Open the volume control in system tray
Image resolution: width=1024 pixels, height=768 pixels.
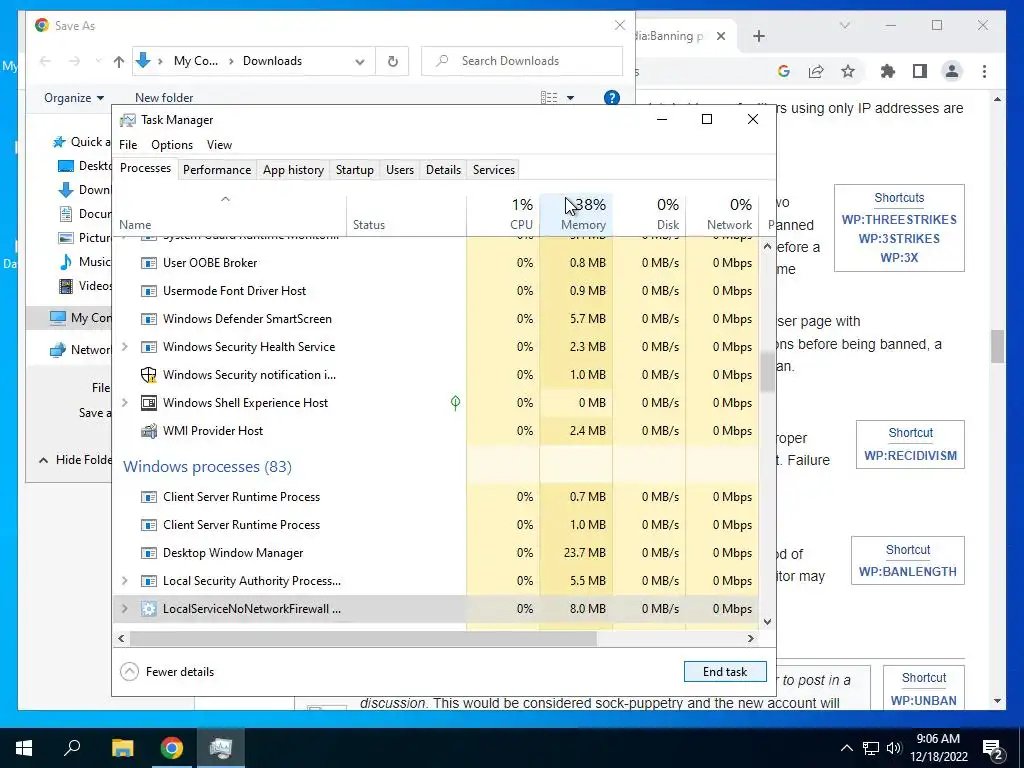click(x=894, y=748)
